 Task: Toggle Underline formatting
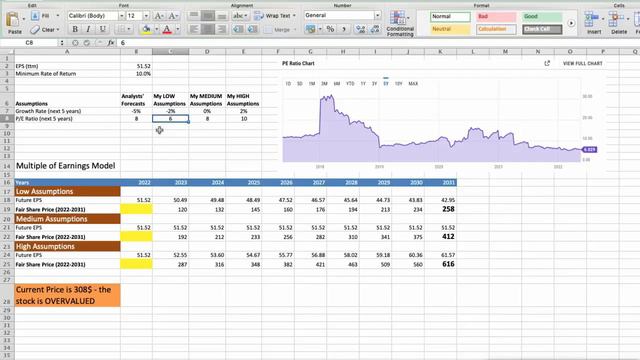[102, 29]
